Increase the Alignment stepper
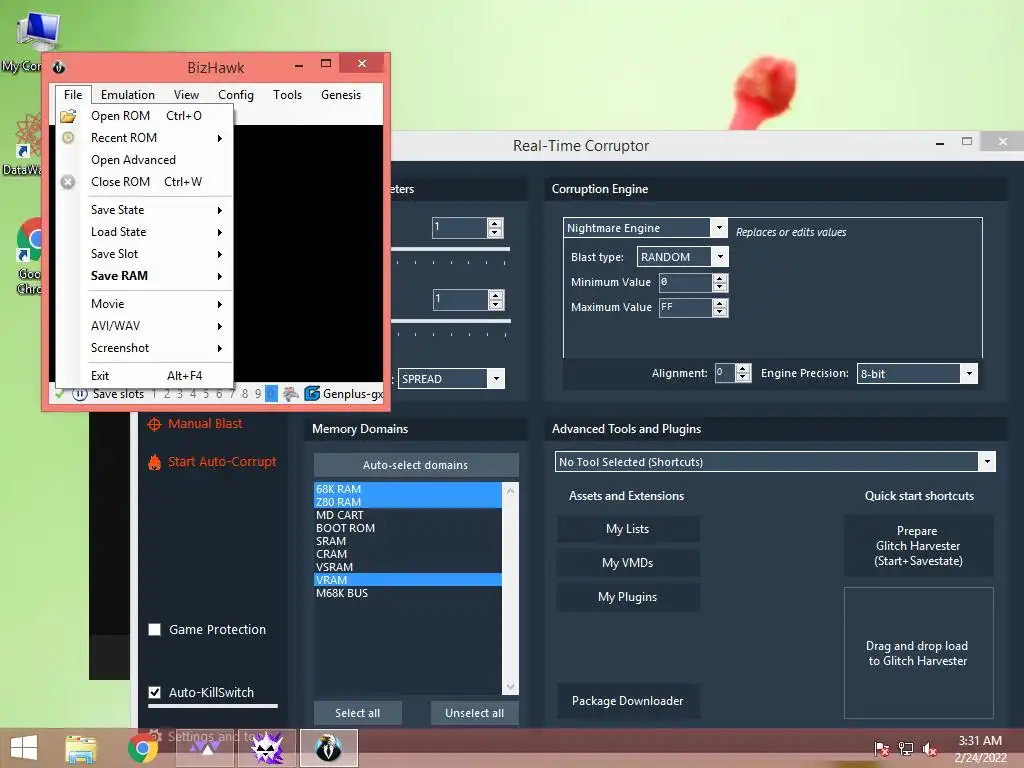 tap(743, 369)
